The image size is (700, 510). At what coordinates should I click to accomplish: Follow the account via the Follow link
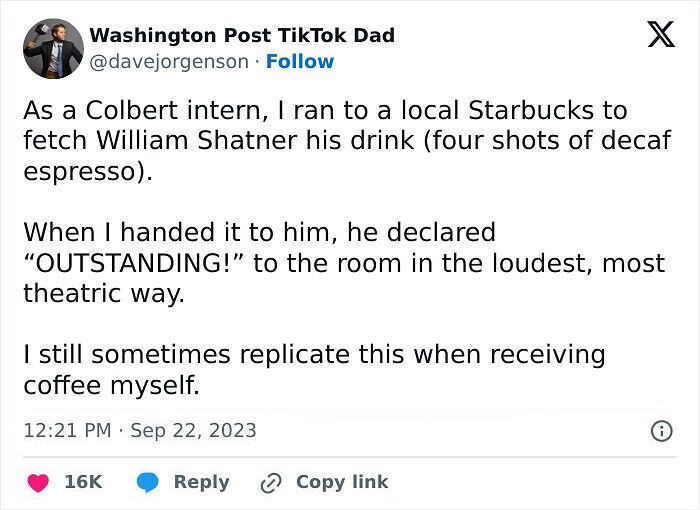pyautogui.click(x=300, y=61)
